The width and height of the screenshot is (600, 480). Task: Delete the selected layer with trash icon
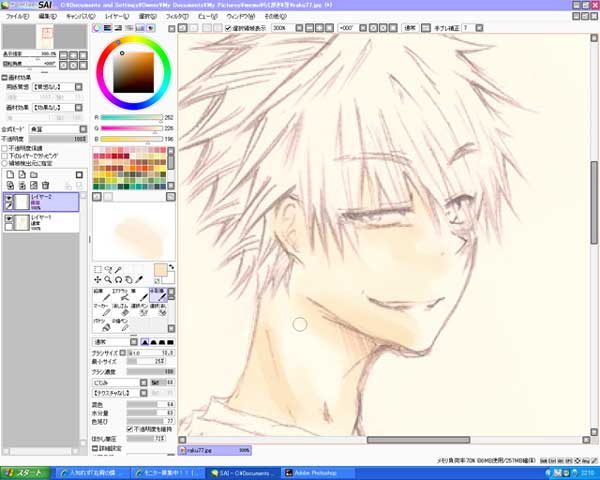46,186
